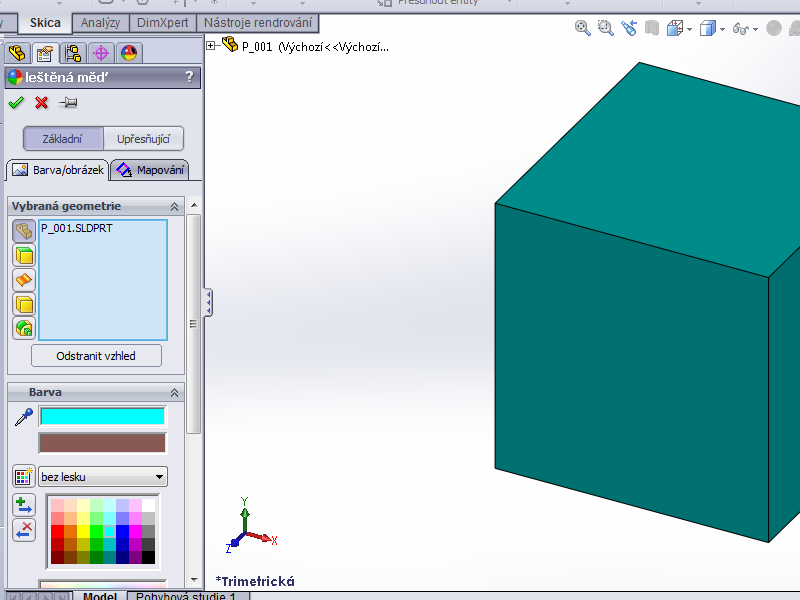Click the P_001 part icon in the flyout tree
This screenshot has width=800, height=600.
coord(230,44)
